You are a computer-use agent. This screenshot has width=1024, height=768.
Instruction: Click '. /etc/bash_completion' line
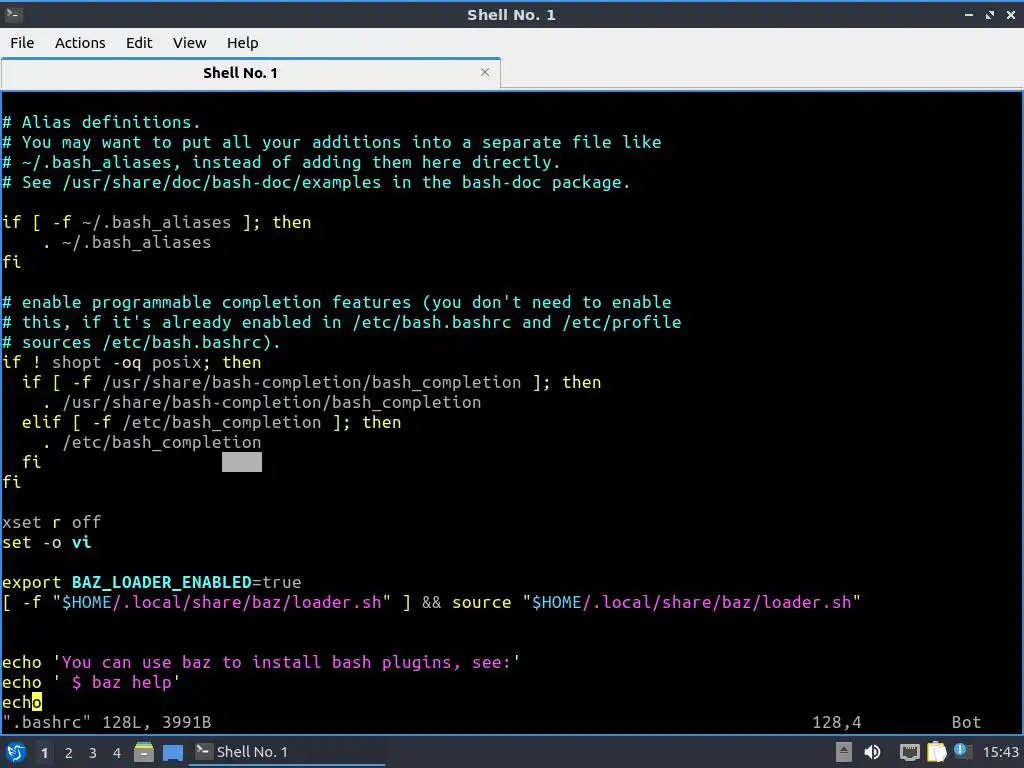coord(152,442)
